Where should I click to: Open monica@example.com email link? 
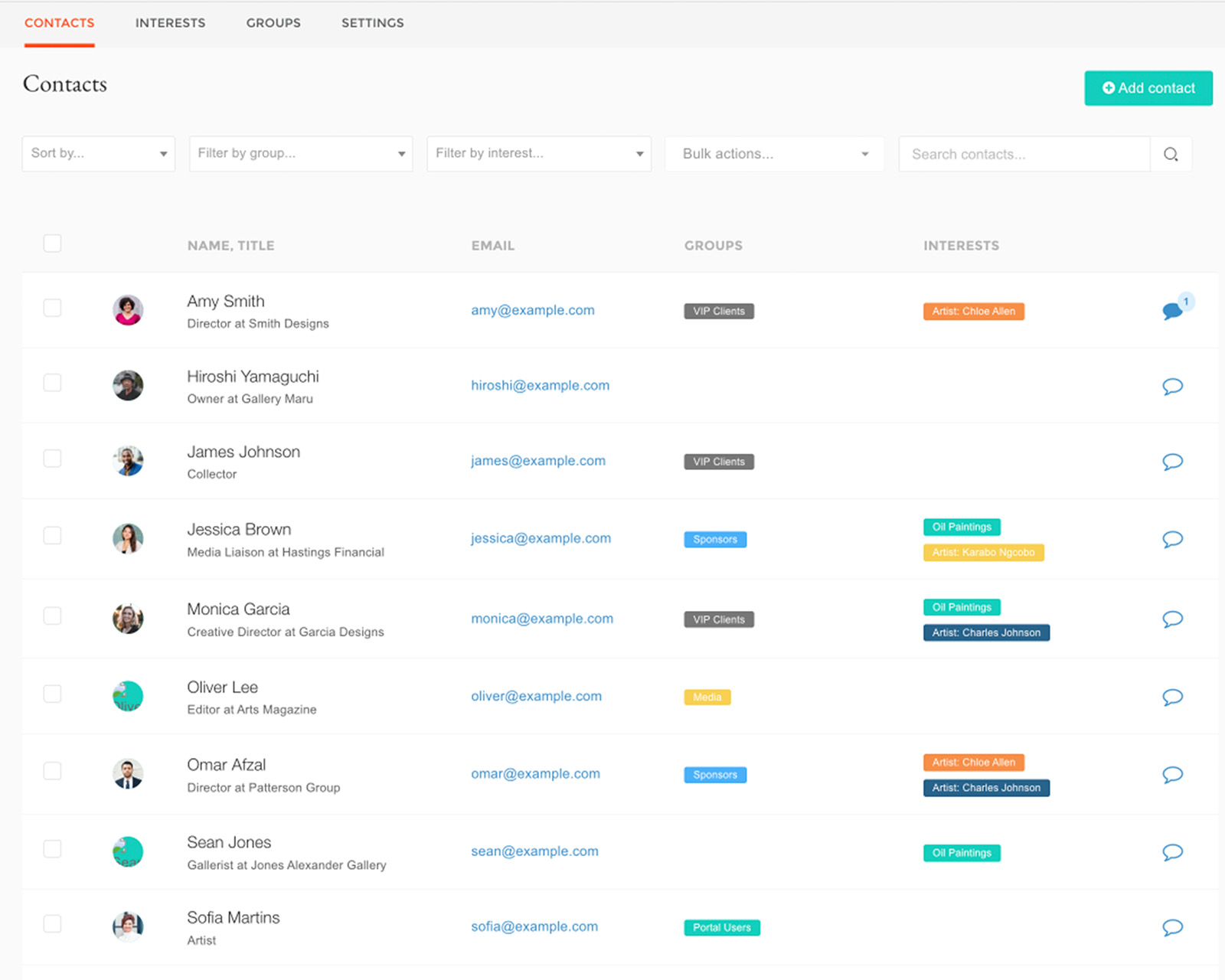click(542, 619)
